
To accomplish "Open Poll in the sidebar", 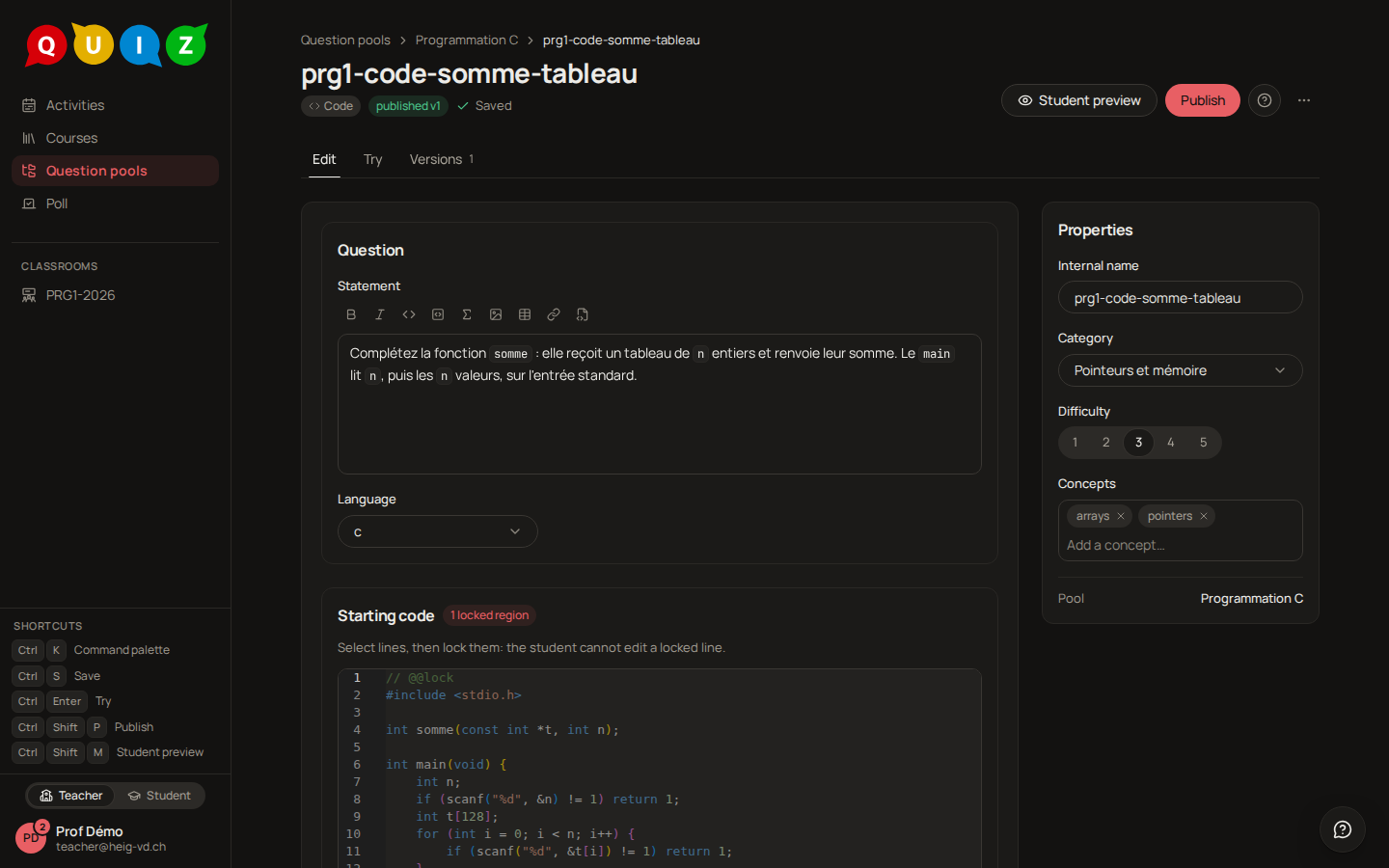I will coord(116,203).
